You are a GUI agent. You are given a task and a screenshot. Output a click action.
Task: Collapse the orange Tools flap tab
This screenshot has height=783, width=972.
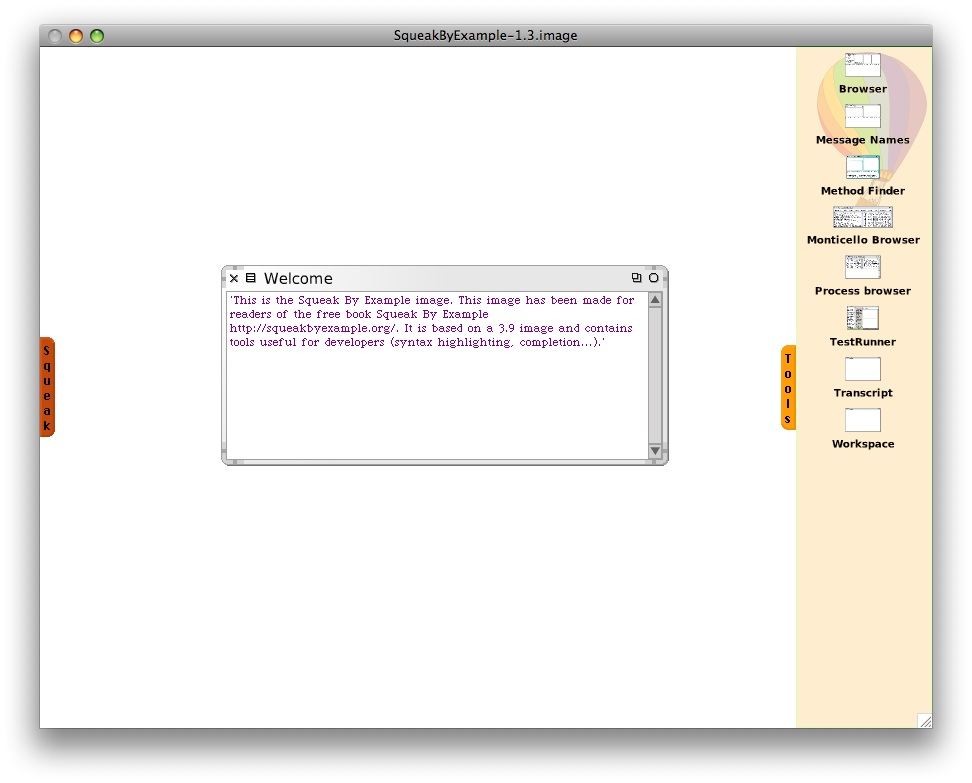(x=788, y=388)
